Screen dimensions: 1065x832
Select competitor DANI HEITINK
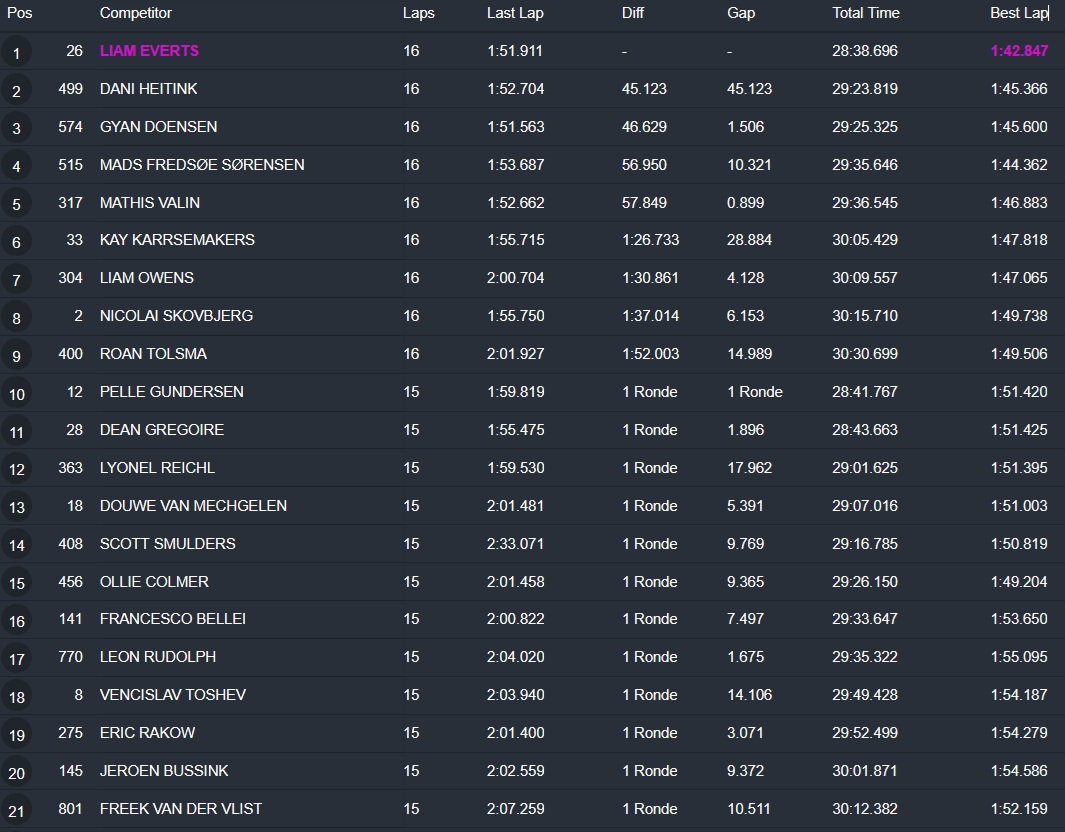pos(149,89)
